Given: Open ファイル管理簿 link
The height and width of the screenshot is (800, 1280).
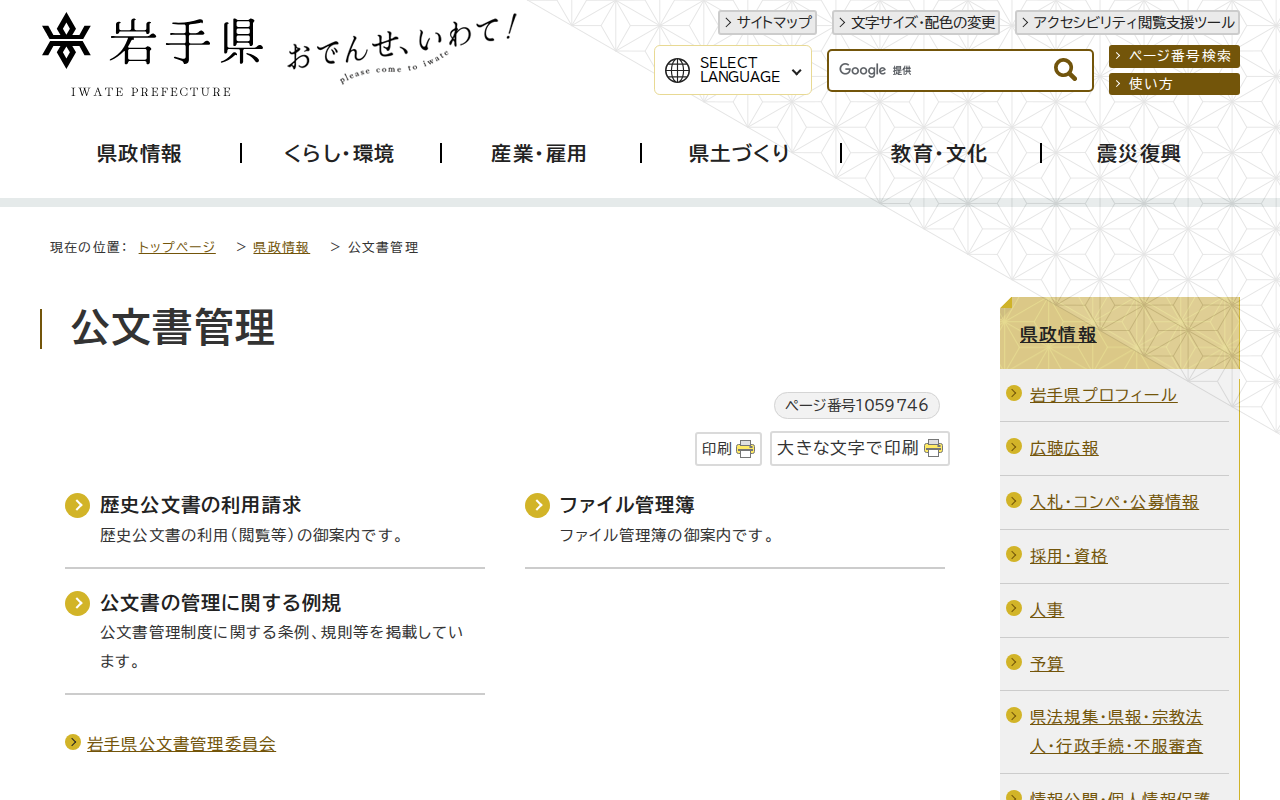Looking at the screenshot, I should click(x=627, y=505).
